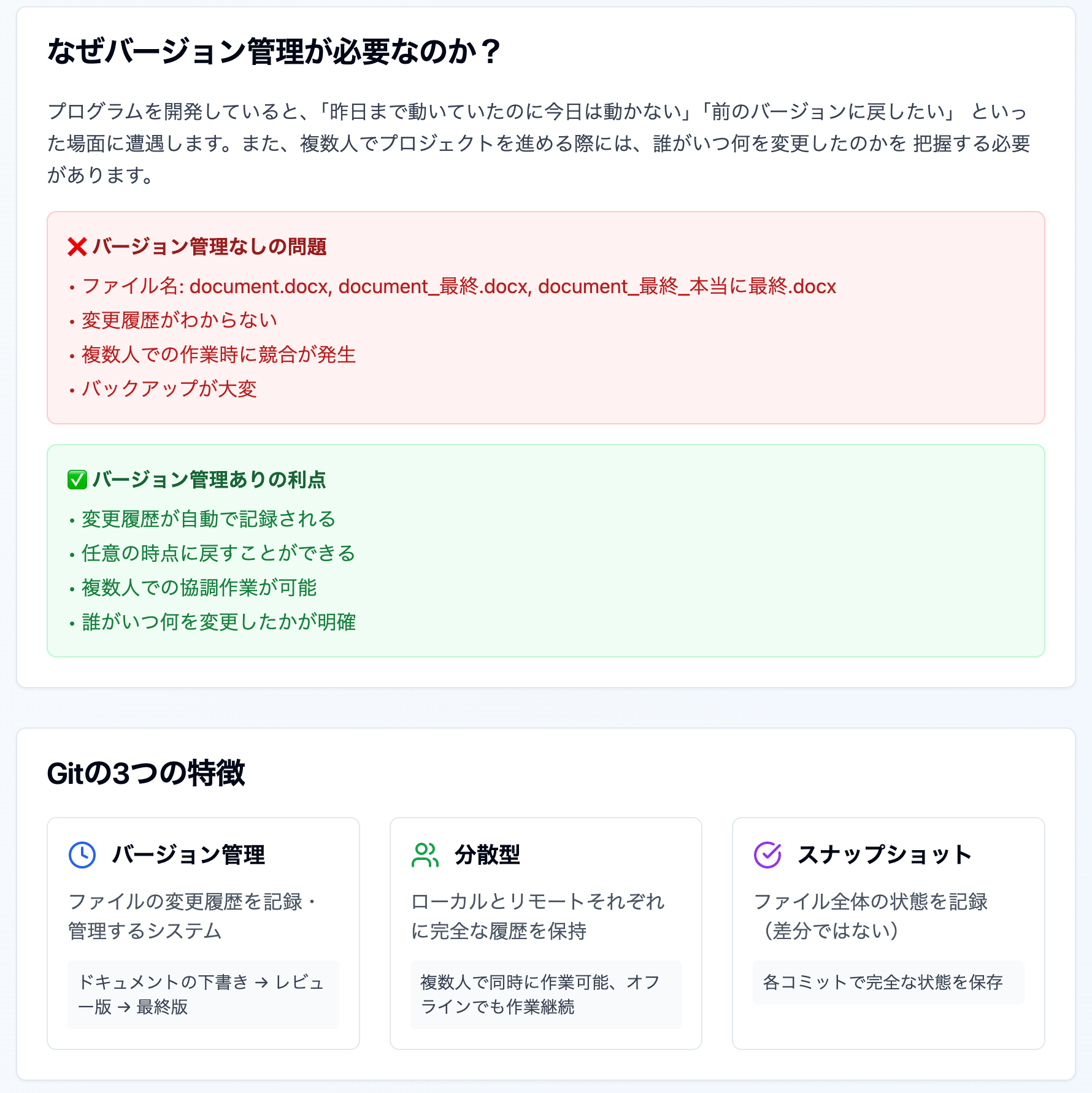Click the purple check-circle icon beside スナップショット

click(x=767, y=854)
